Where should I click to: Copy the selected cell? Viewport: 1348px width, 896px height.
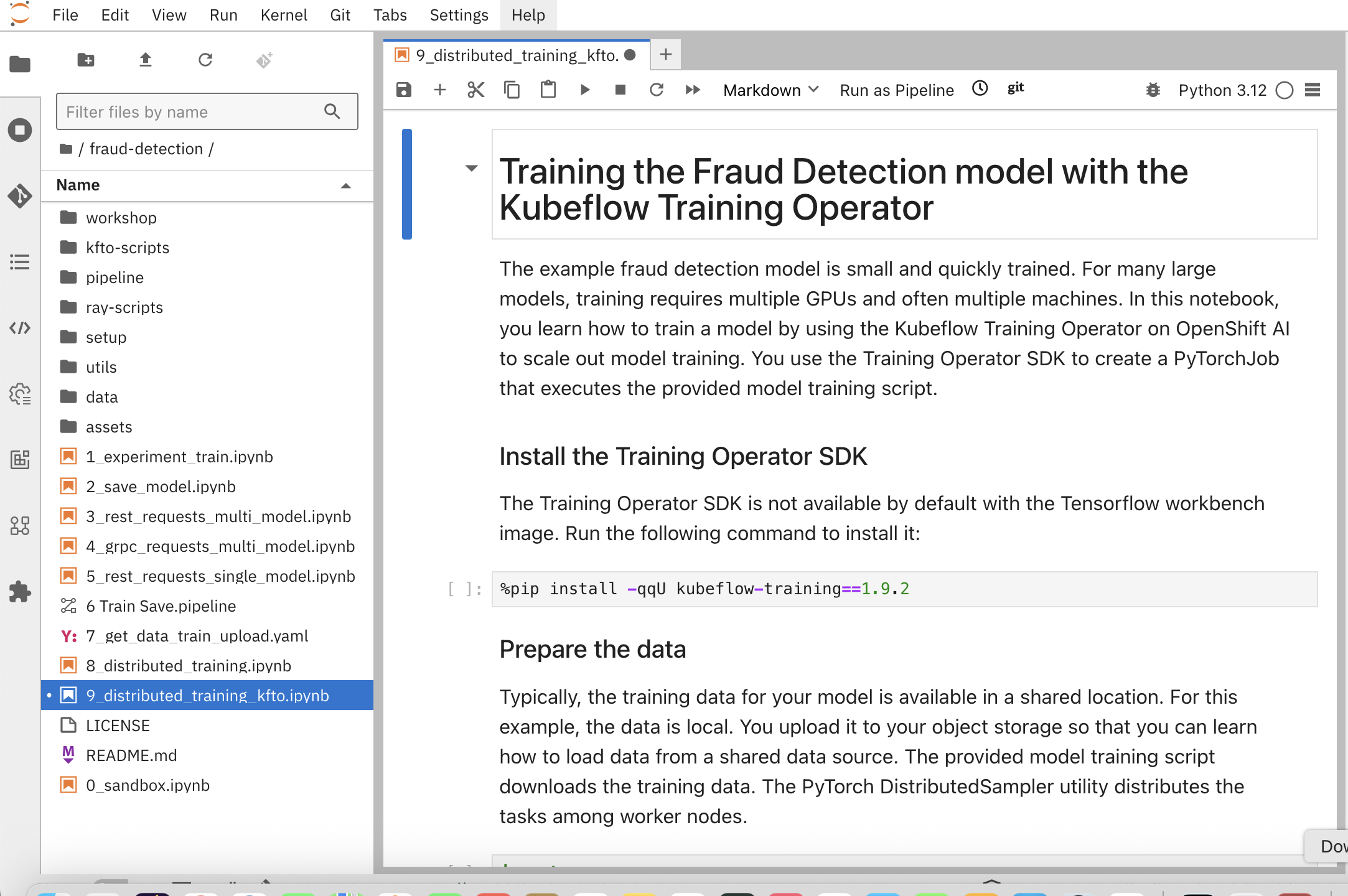tap(512, 90)
